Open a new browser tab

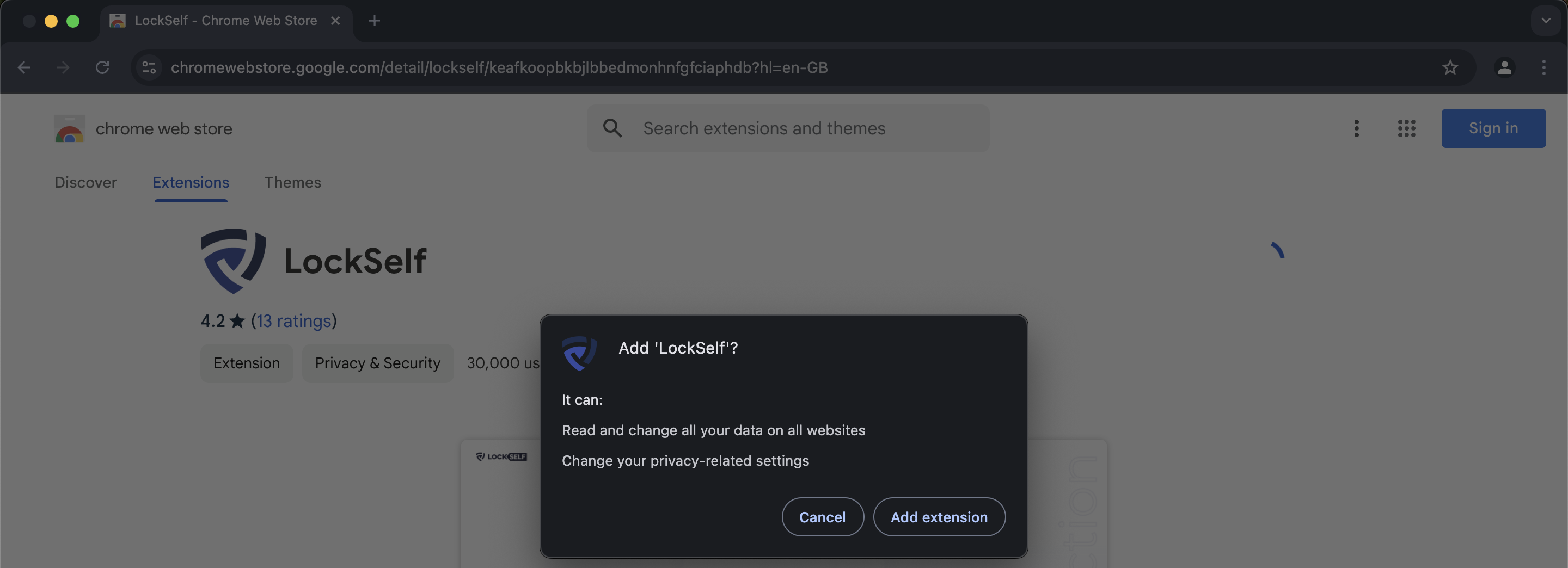click(375, 21)
